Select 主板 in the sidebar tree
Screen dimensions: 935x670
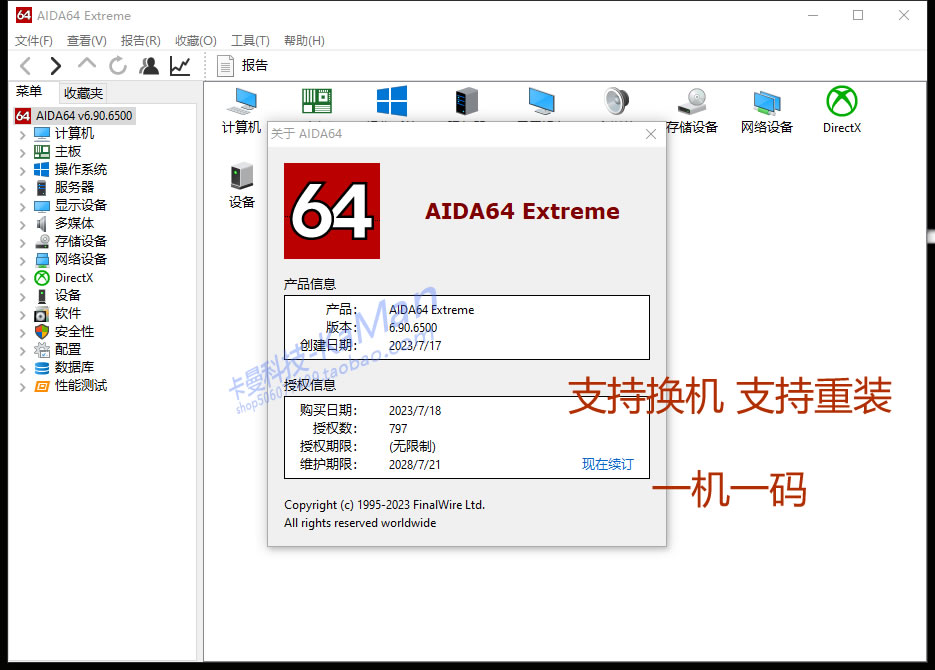(x=68, y=151)
